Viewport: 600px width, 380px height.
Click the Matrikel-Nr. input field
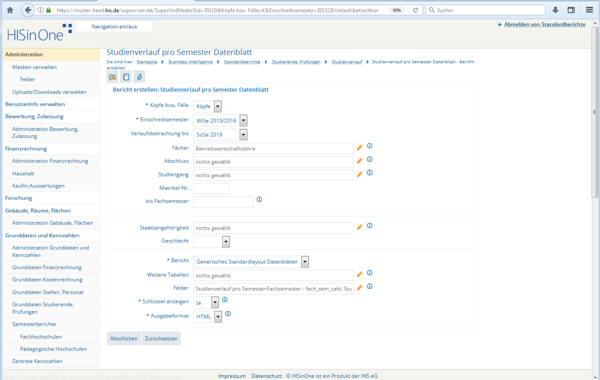[x=211, y=188]
